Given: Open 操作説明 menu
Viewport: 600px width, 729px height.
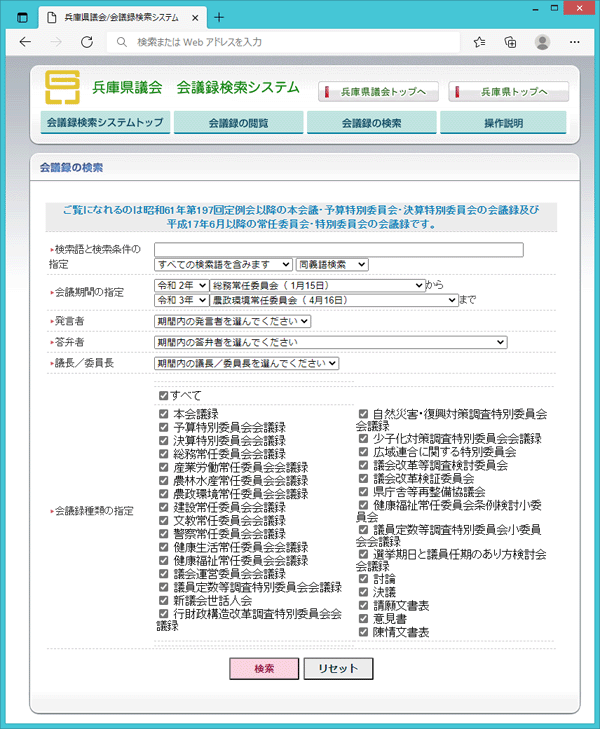Looking at the screenshot, I should 503,123.
